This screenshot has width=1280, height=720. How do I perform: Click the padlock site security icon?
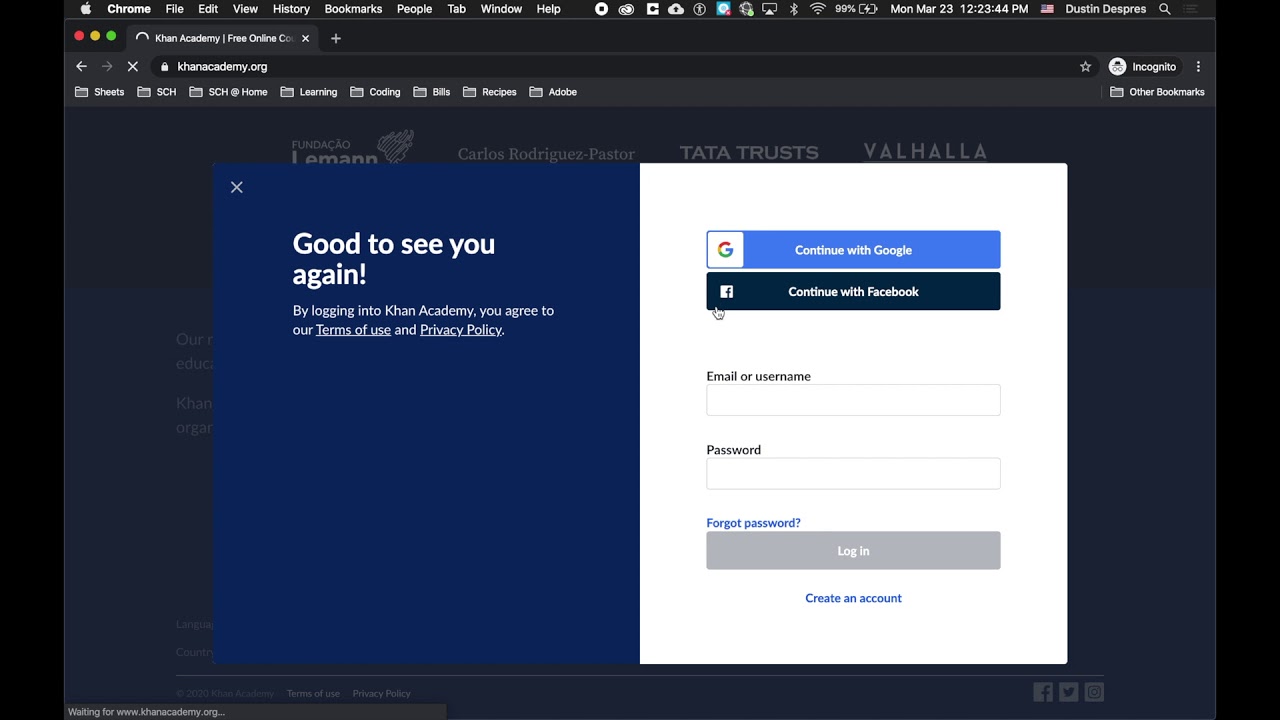165,67
